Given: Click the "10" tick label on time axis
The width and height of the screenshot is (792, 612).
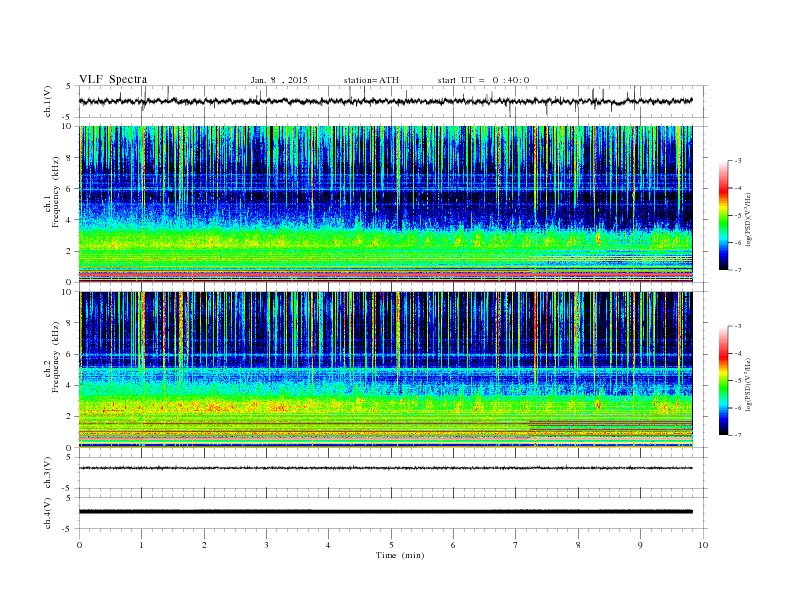Looking at the screenshot, I should pyautogui.click(x=703, y=545).
